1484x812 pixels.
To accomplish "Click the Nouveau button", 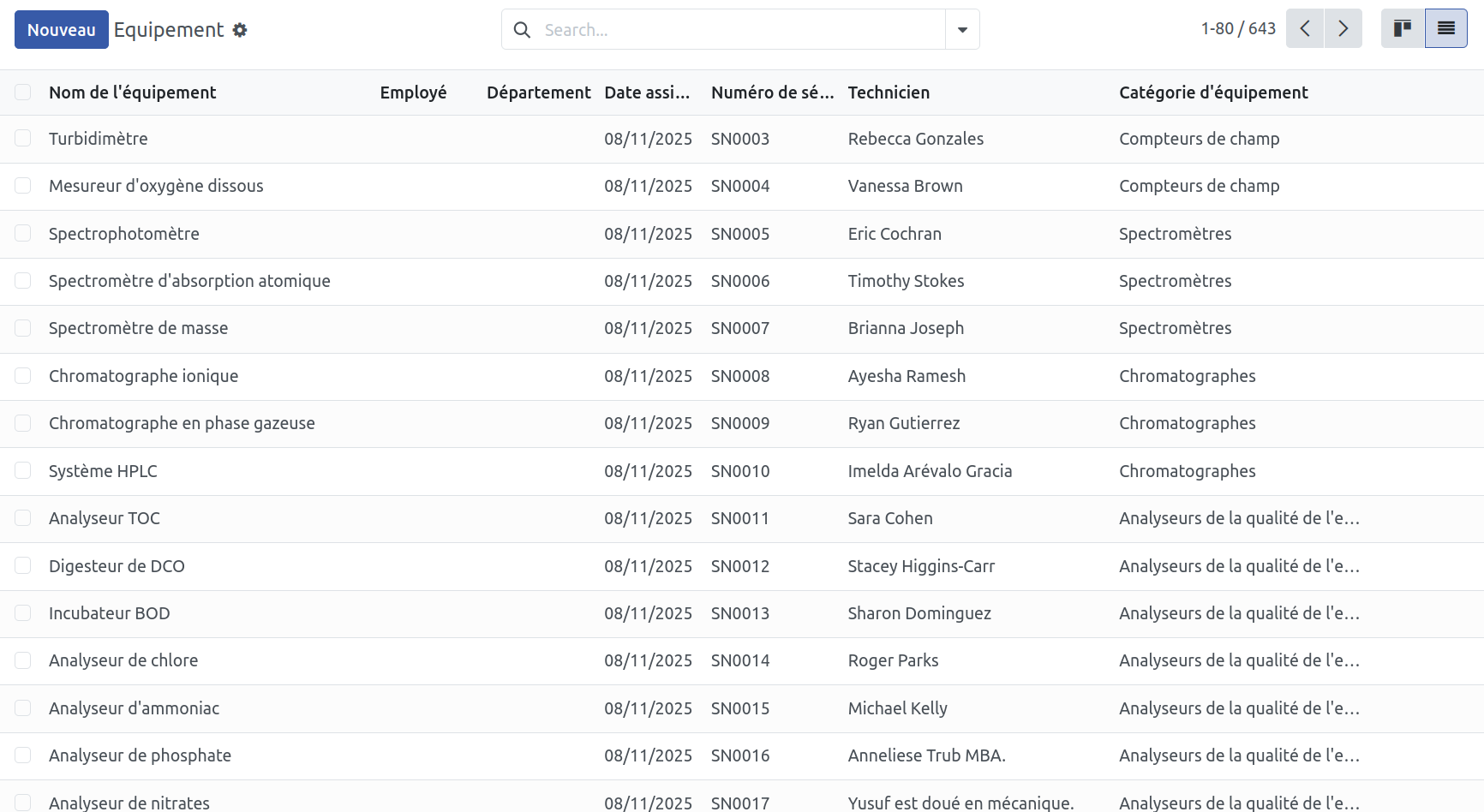I will point(62,30).
